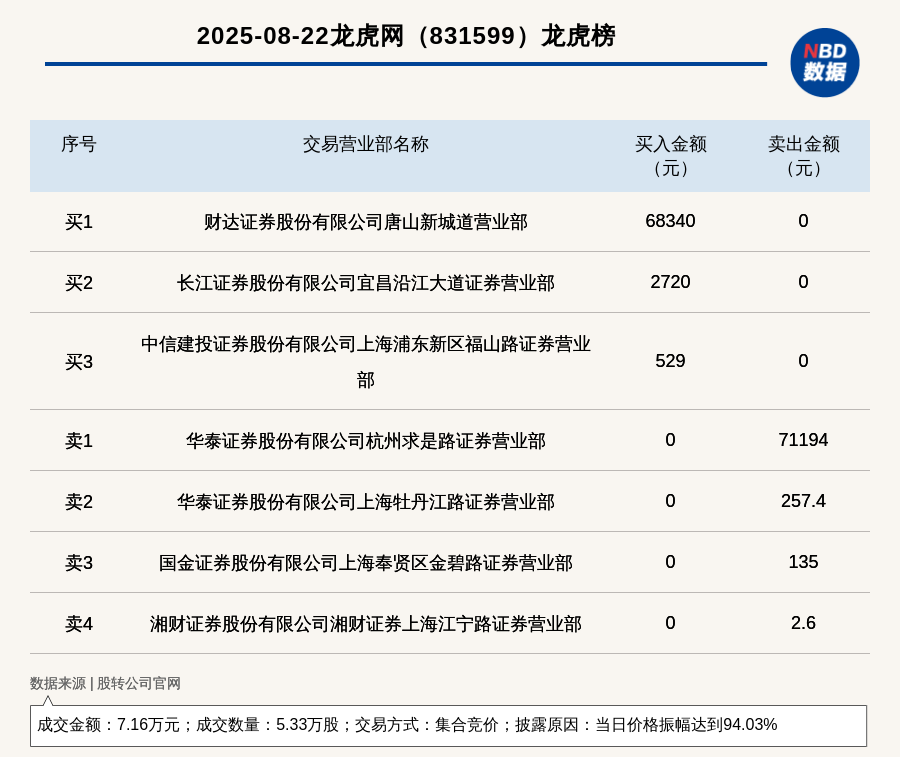Click the sell amount 0 in row 买3
900x757 pixels.
pyautogui.click(x=804, y=361)
